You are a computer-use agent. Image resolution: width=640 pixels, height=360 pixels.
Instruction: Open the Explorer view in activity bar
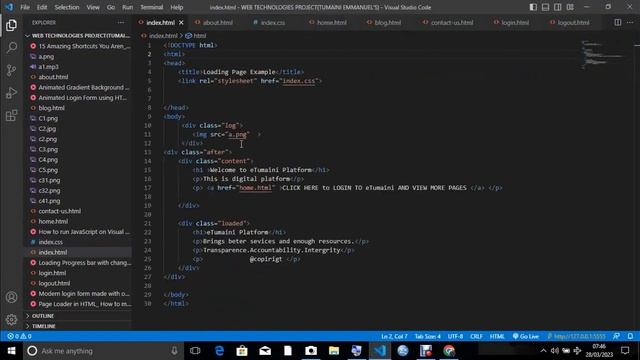(11, 25)
